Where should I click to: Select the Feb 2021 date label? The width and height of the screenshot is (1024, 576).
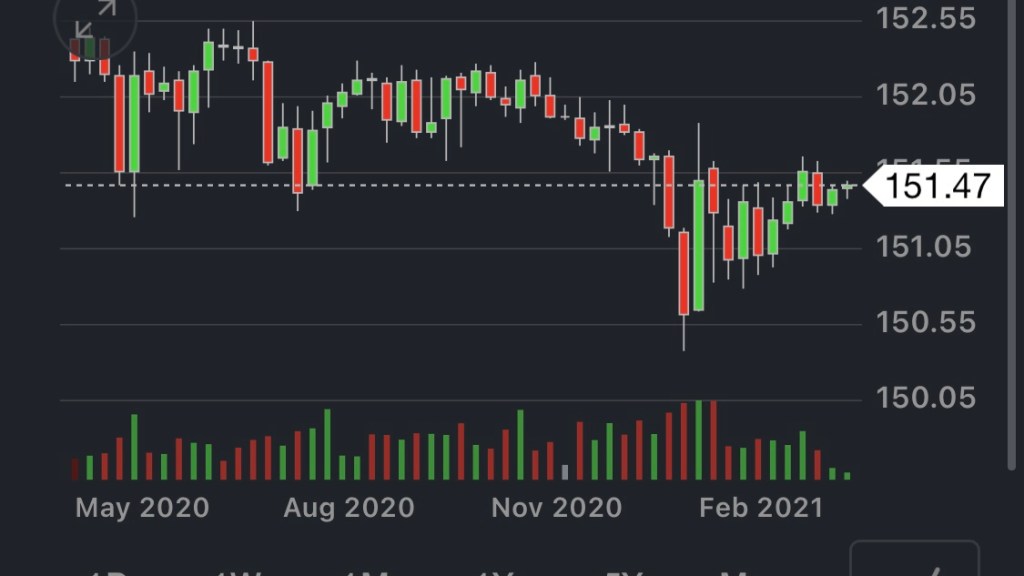[761, 507]
